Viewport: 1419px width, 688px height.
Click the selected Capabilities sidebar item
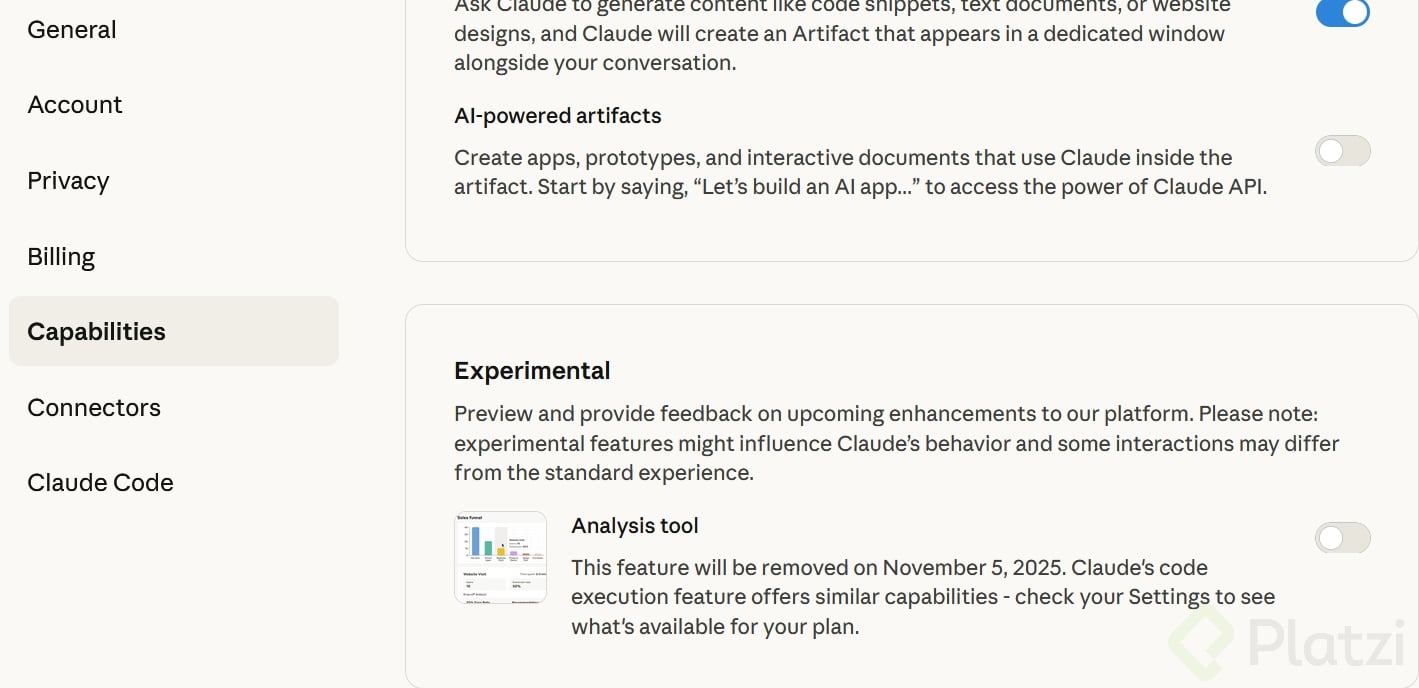97,332
